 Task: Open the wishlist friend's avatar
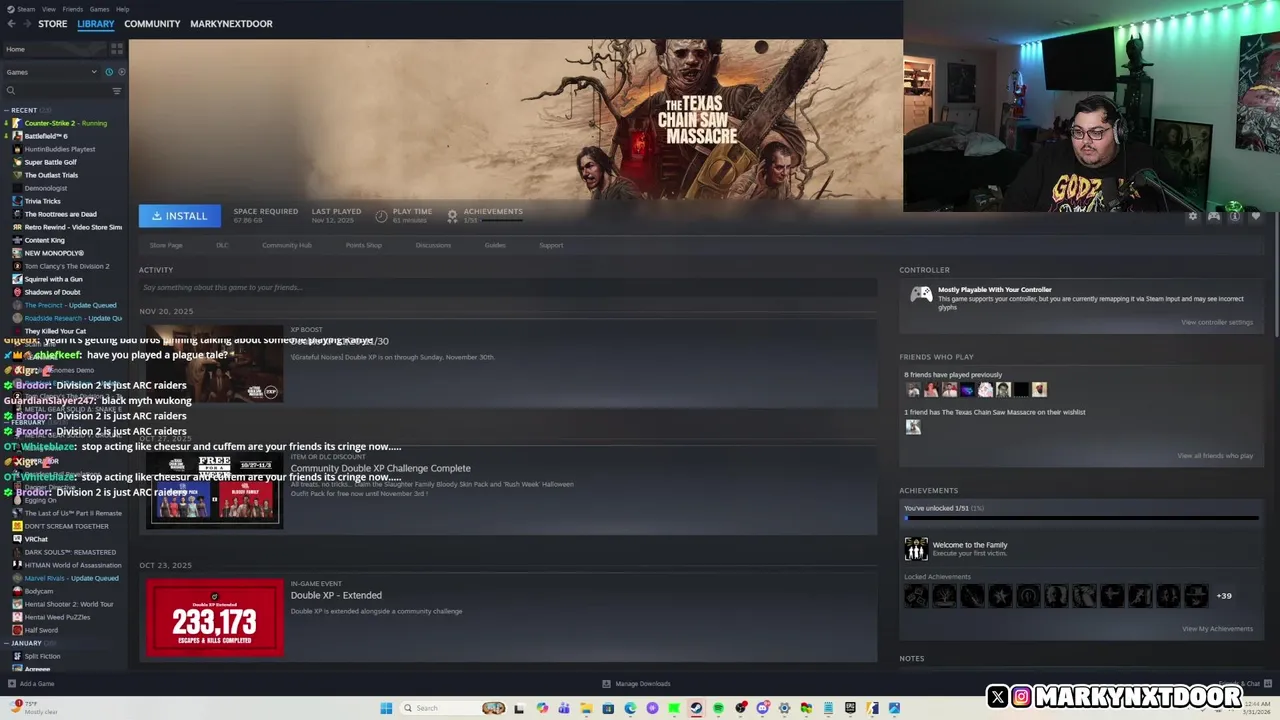(x=913, y=427)
